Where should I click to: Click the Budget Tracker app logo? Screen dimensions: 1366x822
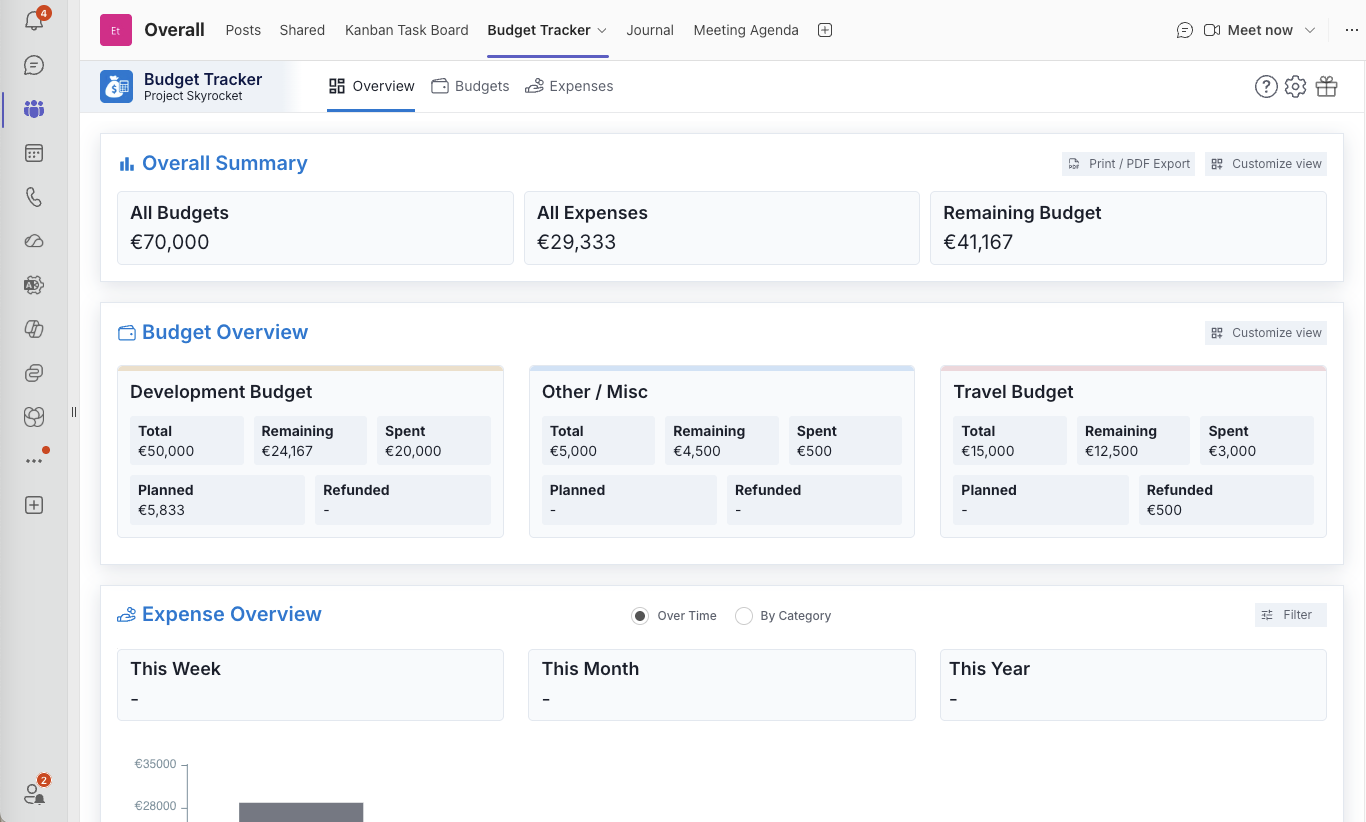coord(117,87)
